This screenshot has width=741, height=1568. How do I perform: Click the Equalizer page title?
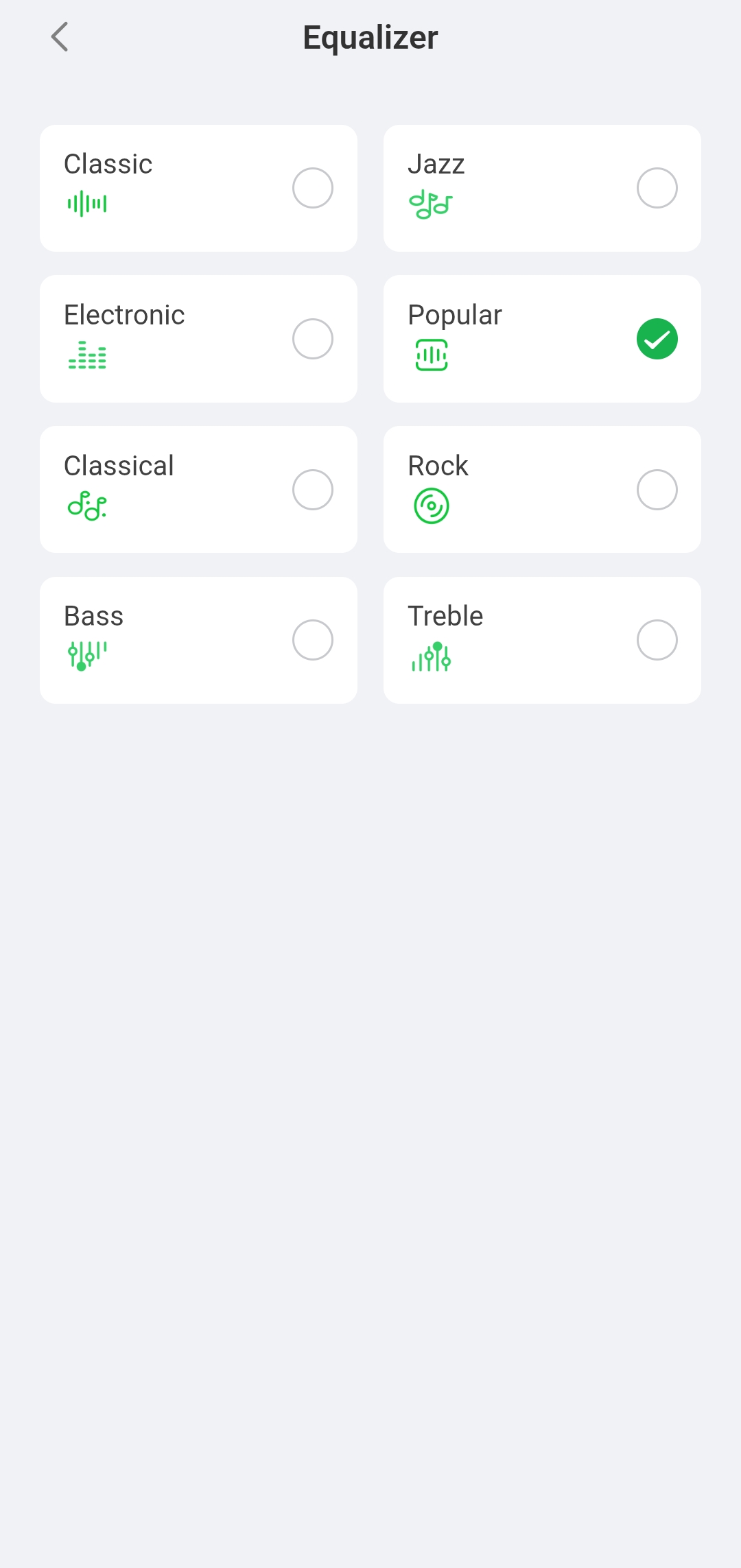click(x=370, y=37)
